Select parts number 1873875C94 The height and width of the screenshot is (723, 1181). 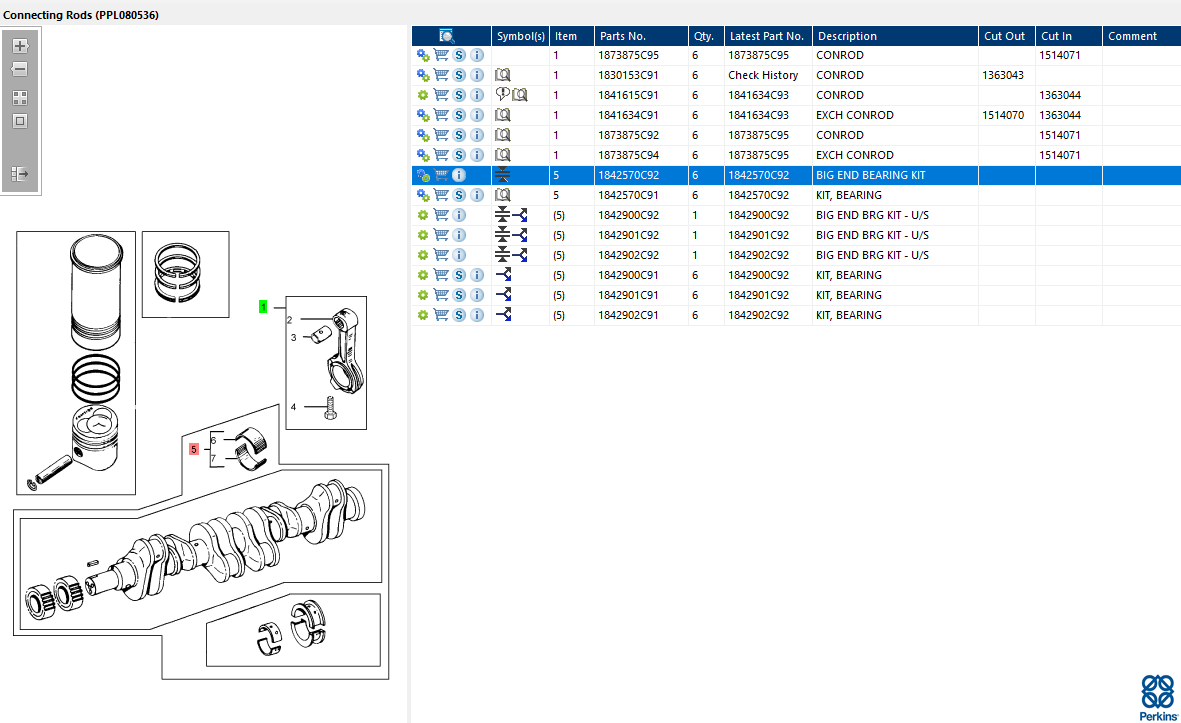[x=628, y=155]
